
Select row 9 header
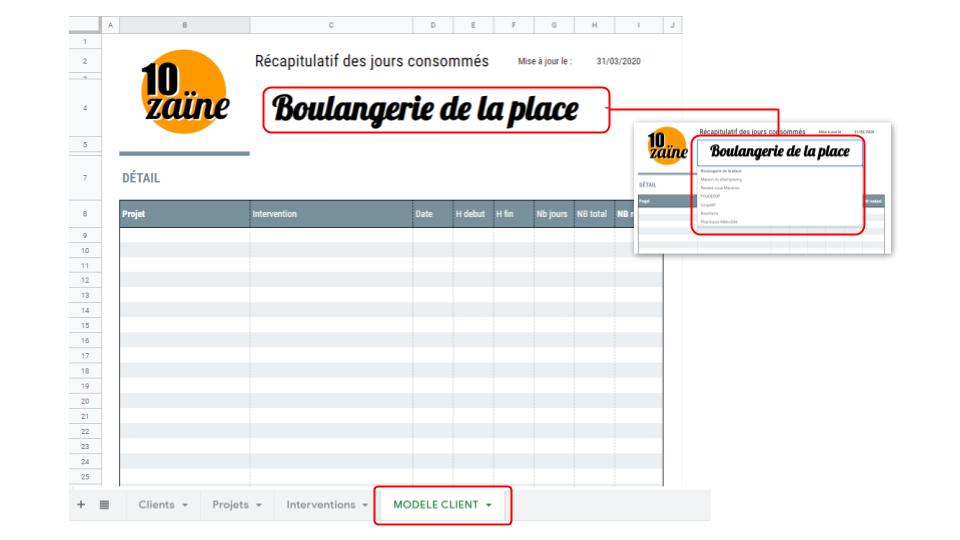coord(84,236)
